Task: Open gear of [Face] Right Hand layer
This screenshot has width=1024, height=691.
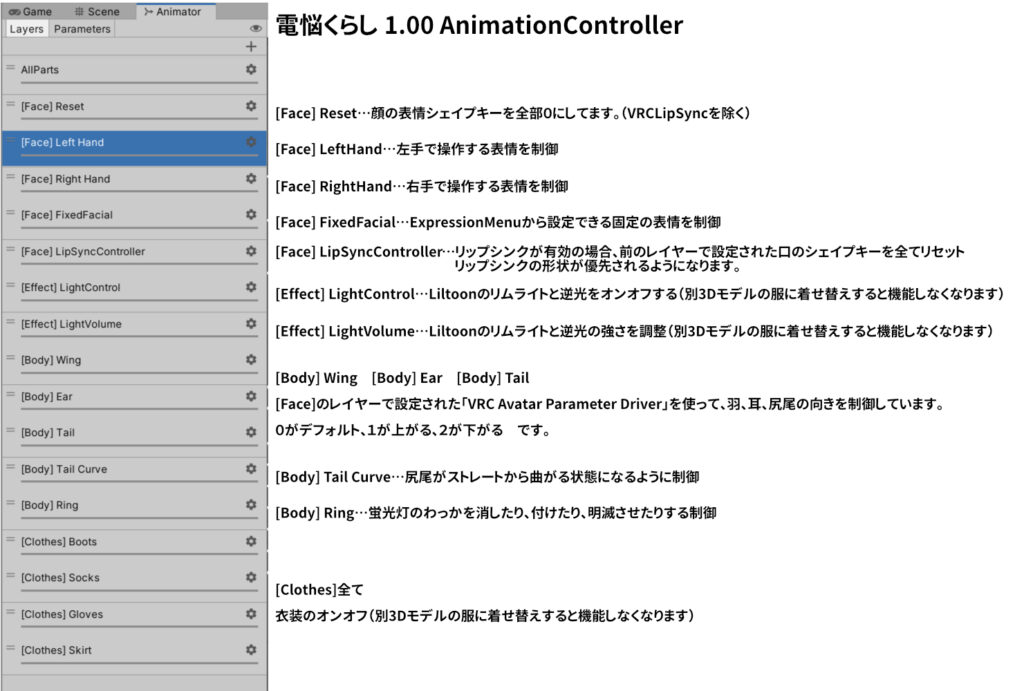Action: 251,178
